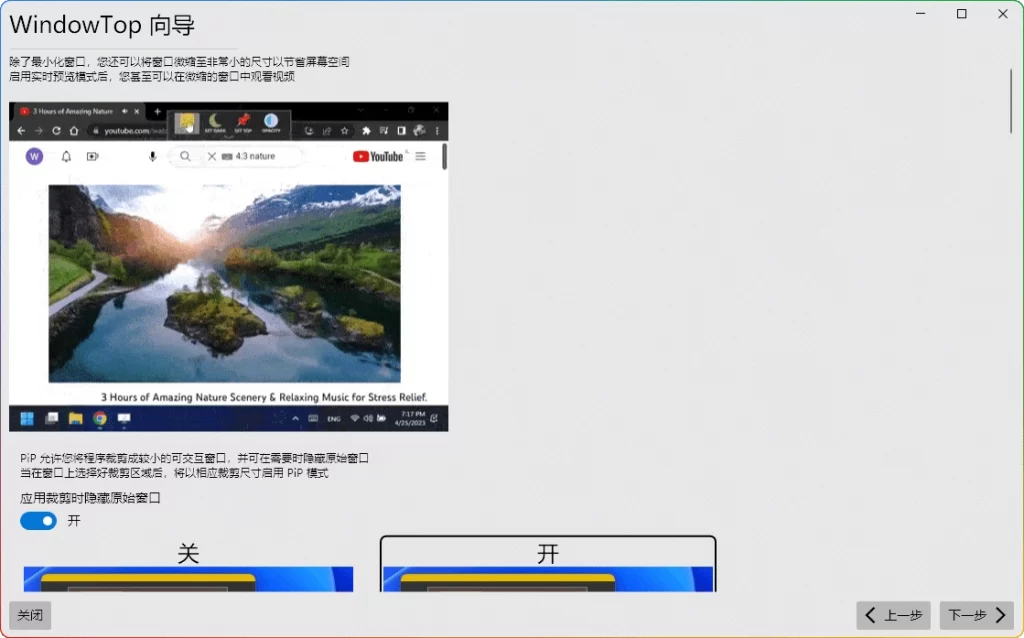Click the 关闭 button
Image resolution: width=1024 pixels, height=638 pixels.
tap(29, 615)
